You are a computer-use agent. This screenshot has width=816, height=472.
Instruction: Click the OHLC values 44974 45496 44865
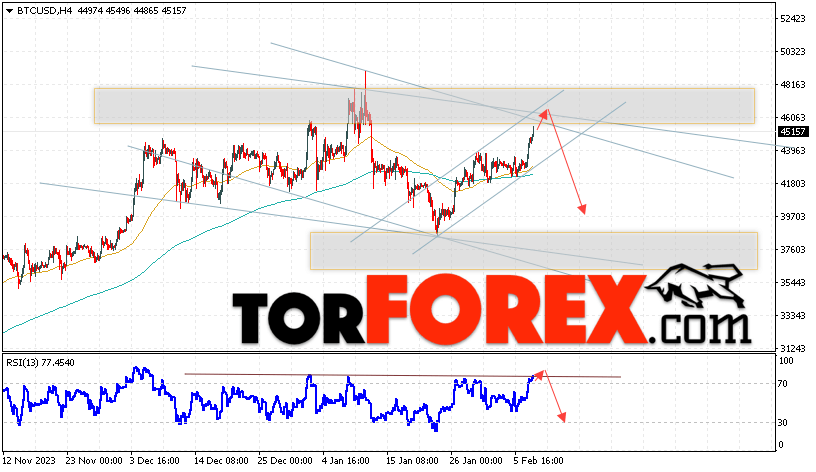click(118, 10)
